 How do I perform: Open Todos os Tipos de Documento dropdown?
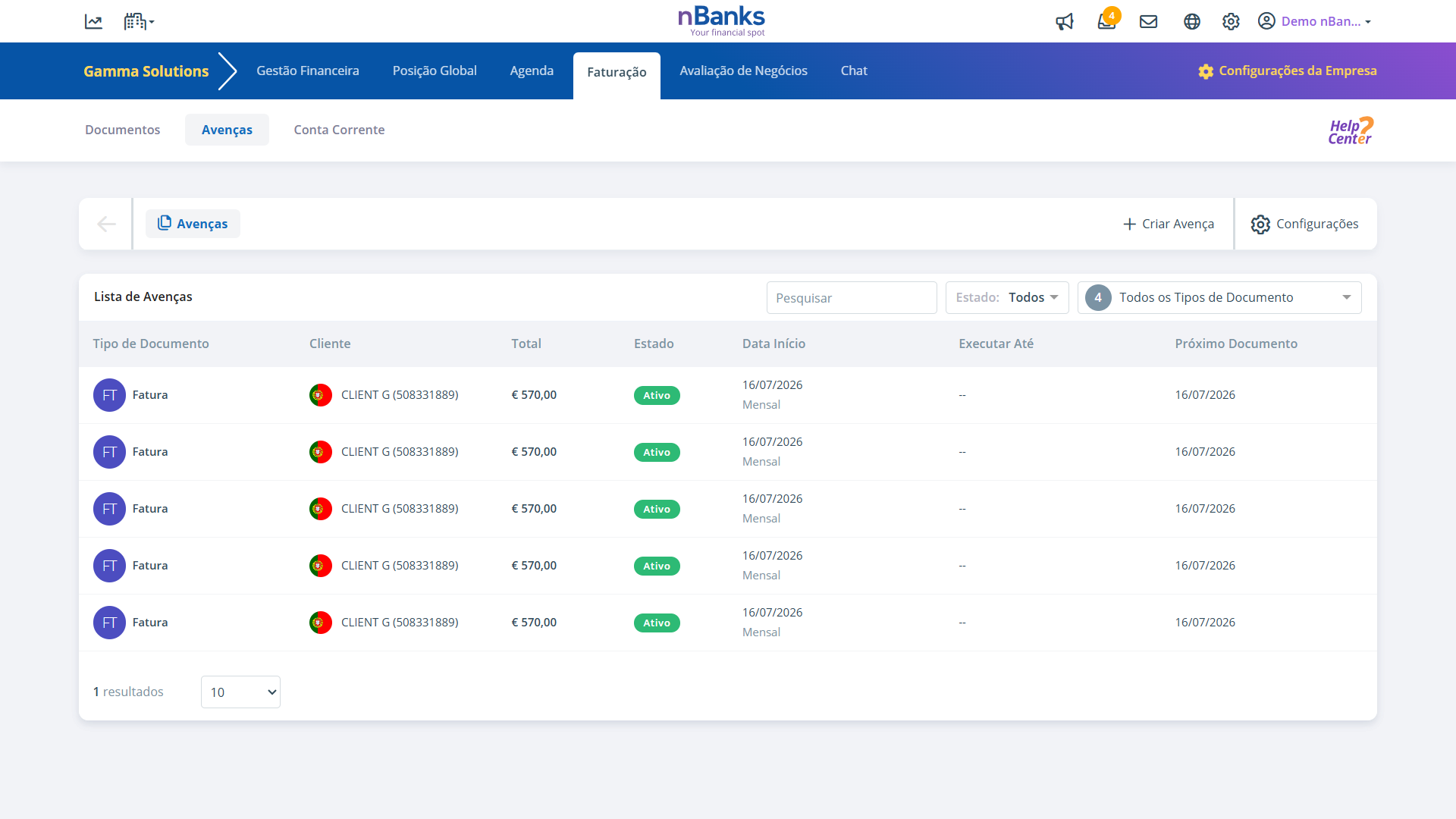(x=1219, y=297)
